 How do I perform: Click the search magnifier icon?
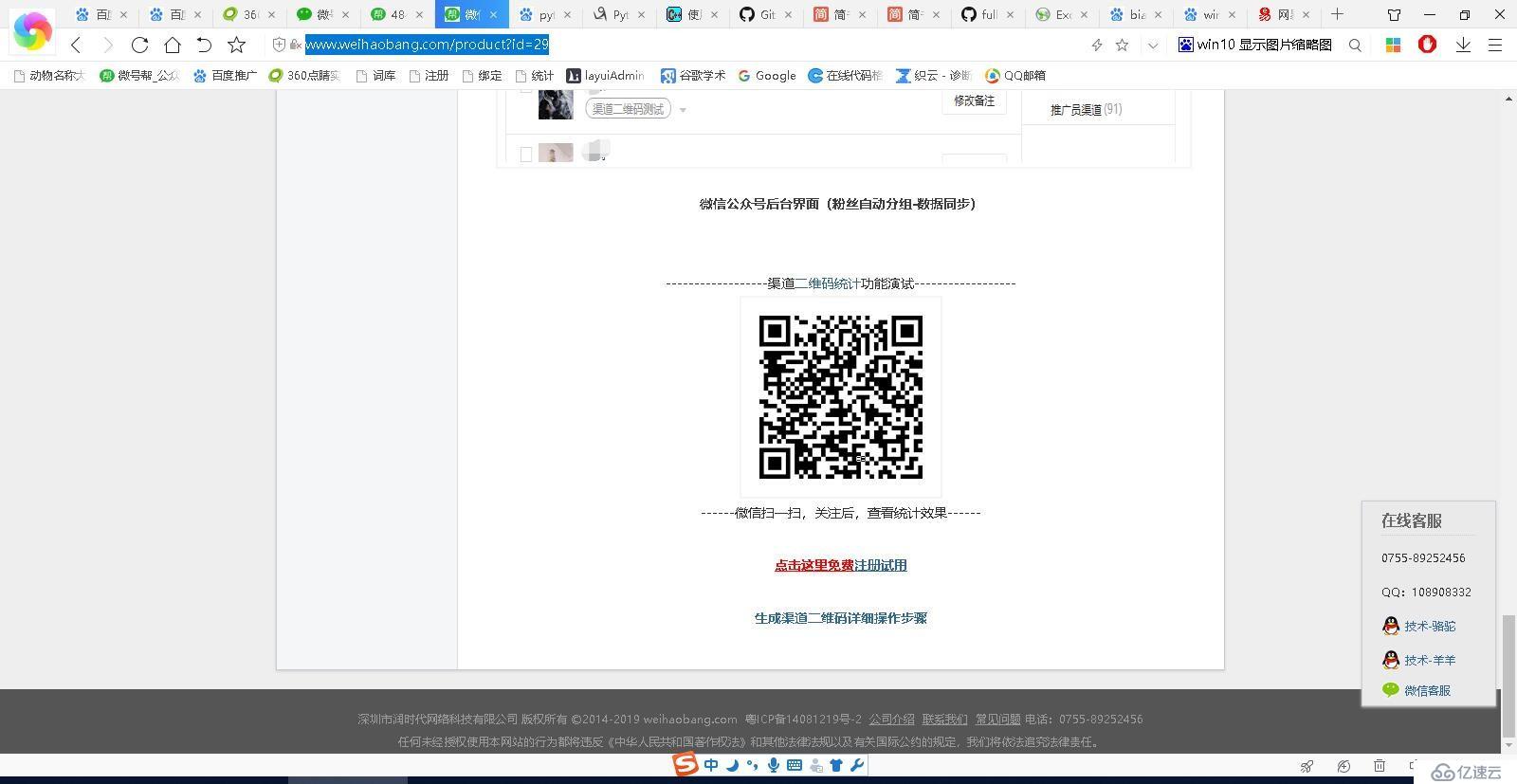tap(1355, 45)
